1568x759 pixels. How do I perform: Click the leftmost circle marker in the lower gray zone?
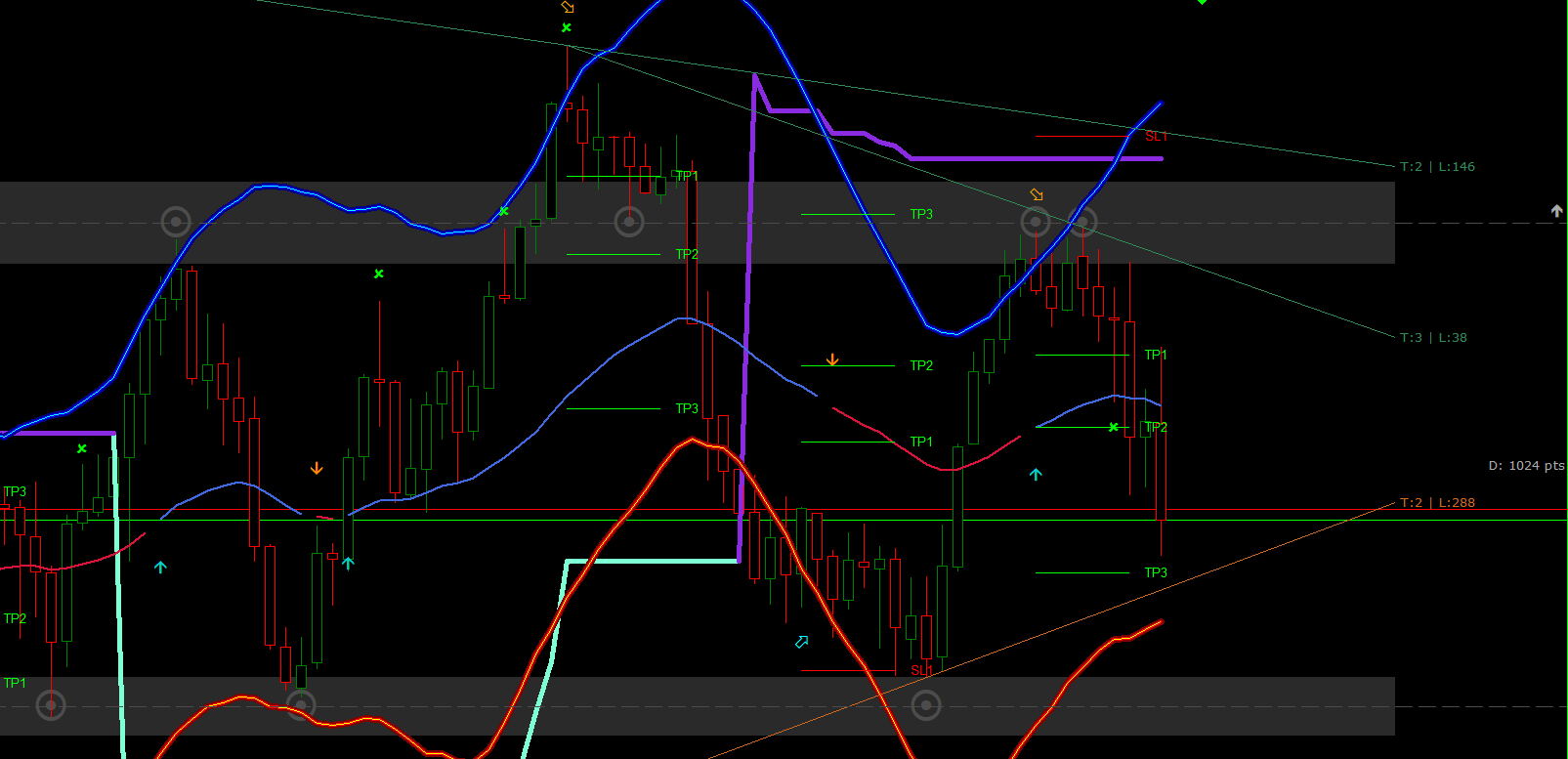(x=51, y=704)
